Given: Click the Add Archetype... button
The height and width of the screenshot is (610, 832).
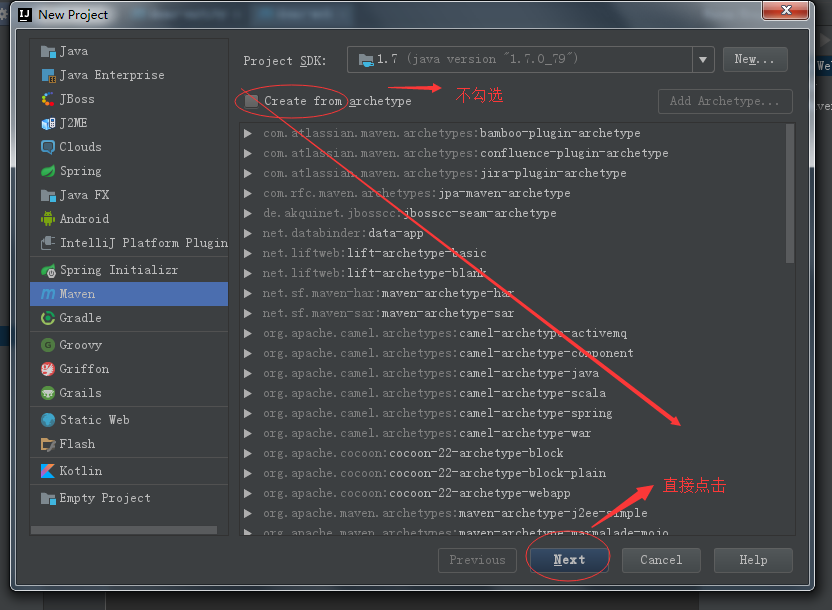Looking at the screenshot, I should coord(725,101).
